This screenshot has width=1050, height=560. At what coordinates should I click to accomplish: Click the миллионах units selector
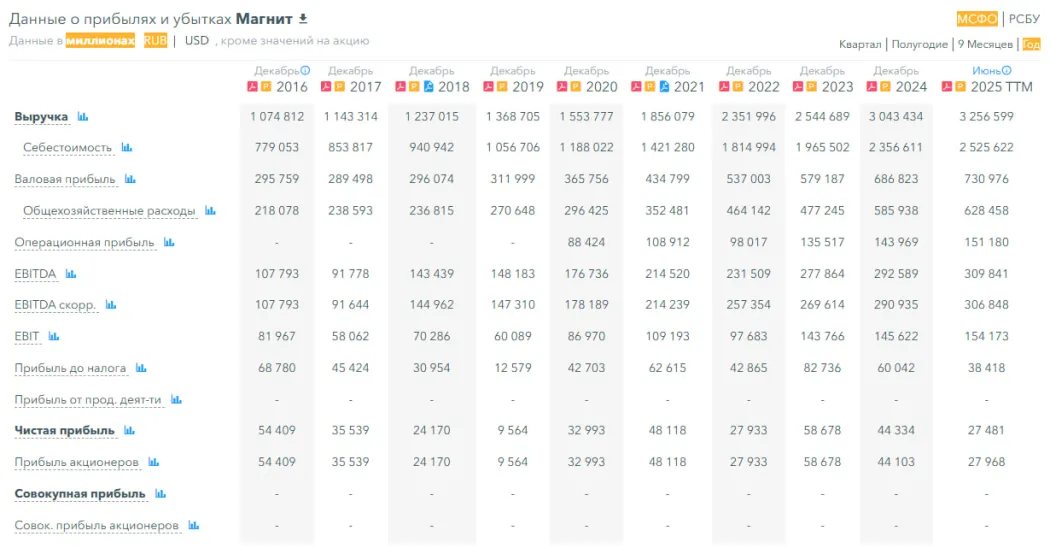pos(100,41)
